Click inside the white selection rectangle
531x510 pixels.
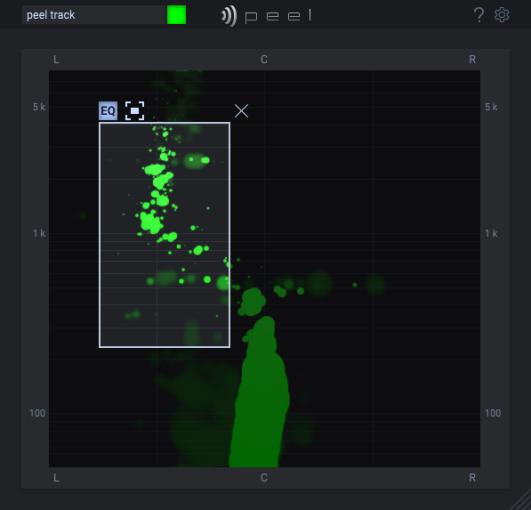coord(165,235)
